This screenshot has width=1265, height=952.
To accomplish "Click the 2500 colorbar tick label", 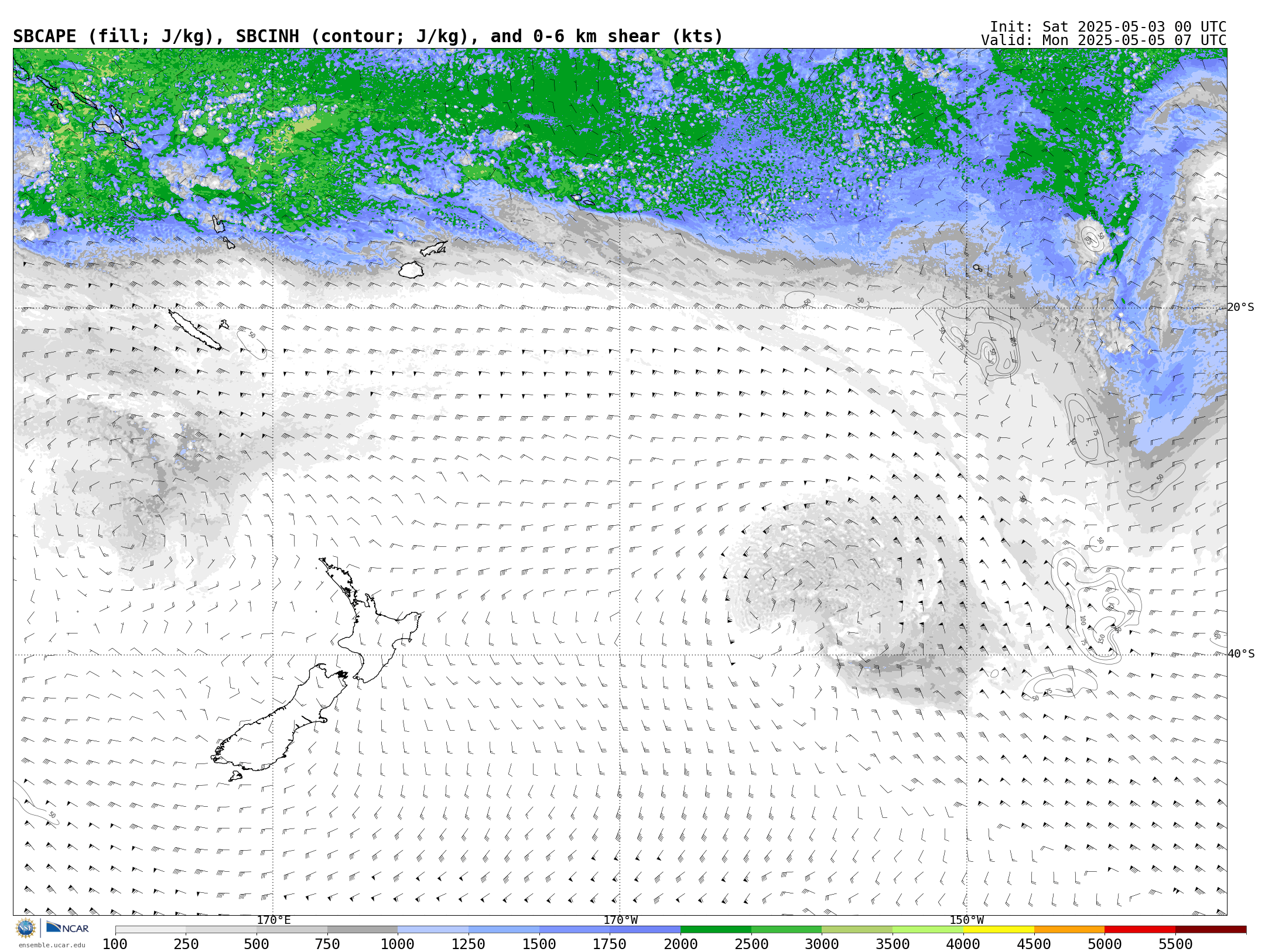I will coord(751,944).
